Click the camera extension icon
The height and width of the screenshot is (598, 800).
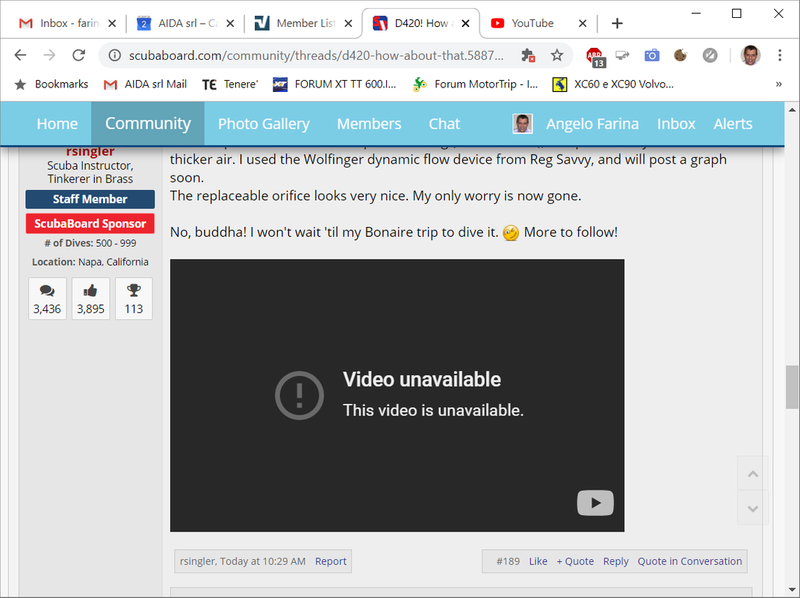[652, 56]
